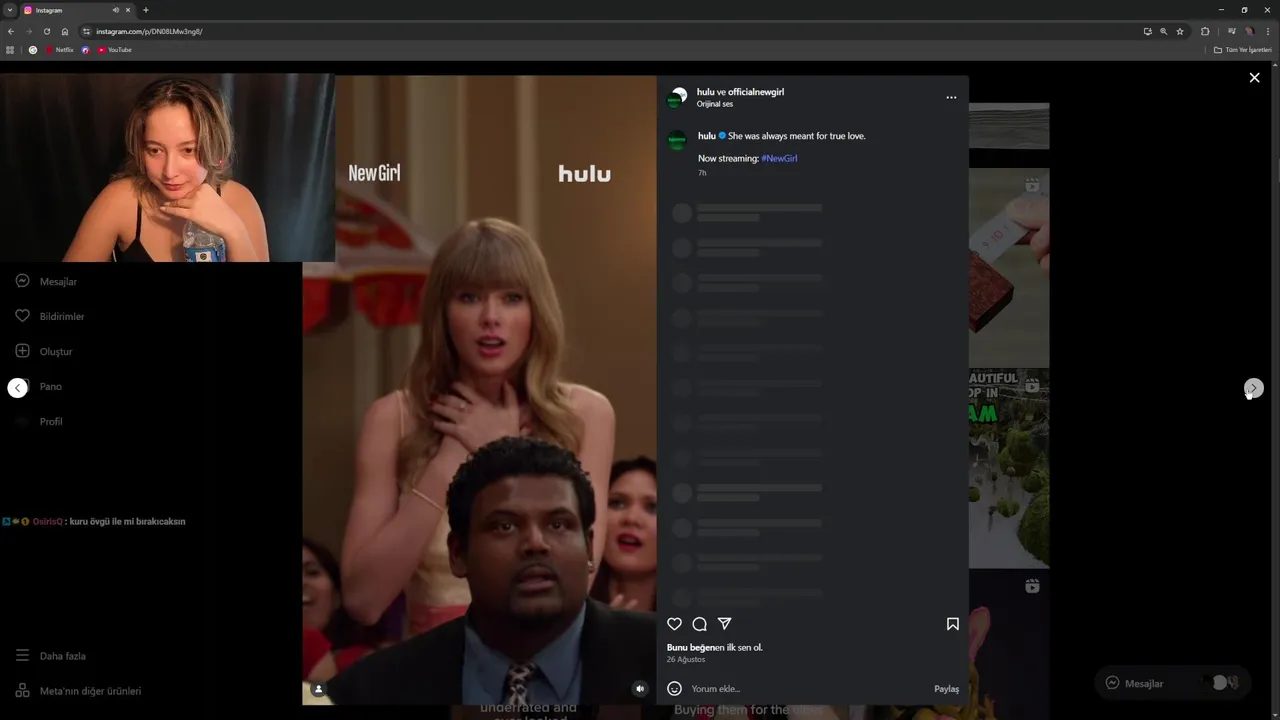Open Tüm Yer İşaretleri folder
This screenshot has width=1280, height=720.
1242,50
